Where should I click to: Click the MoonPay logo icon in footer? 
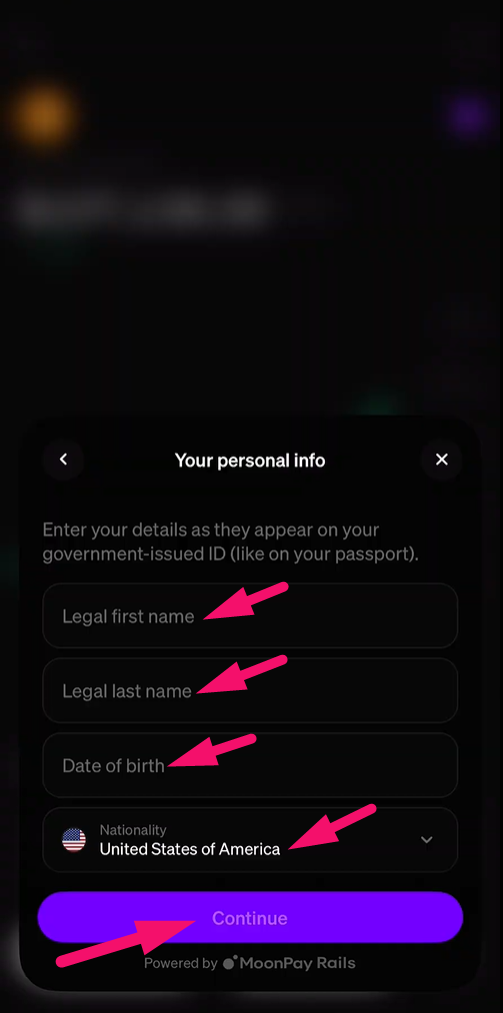click(231, 963)
